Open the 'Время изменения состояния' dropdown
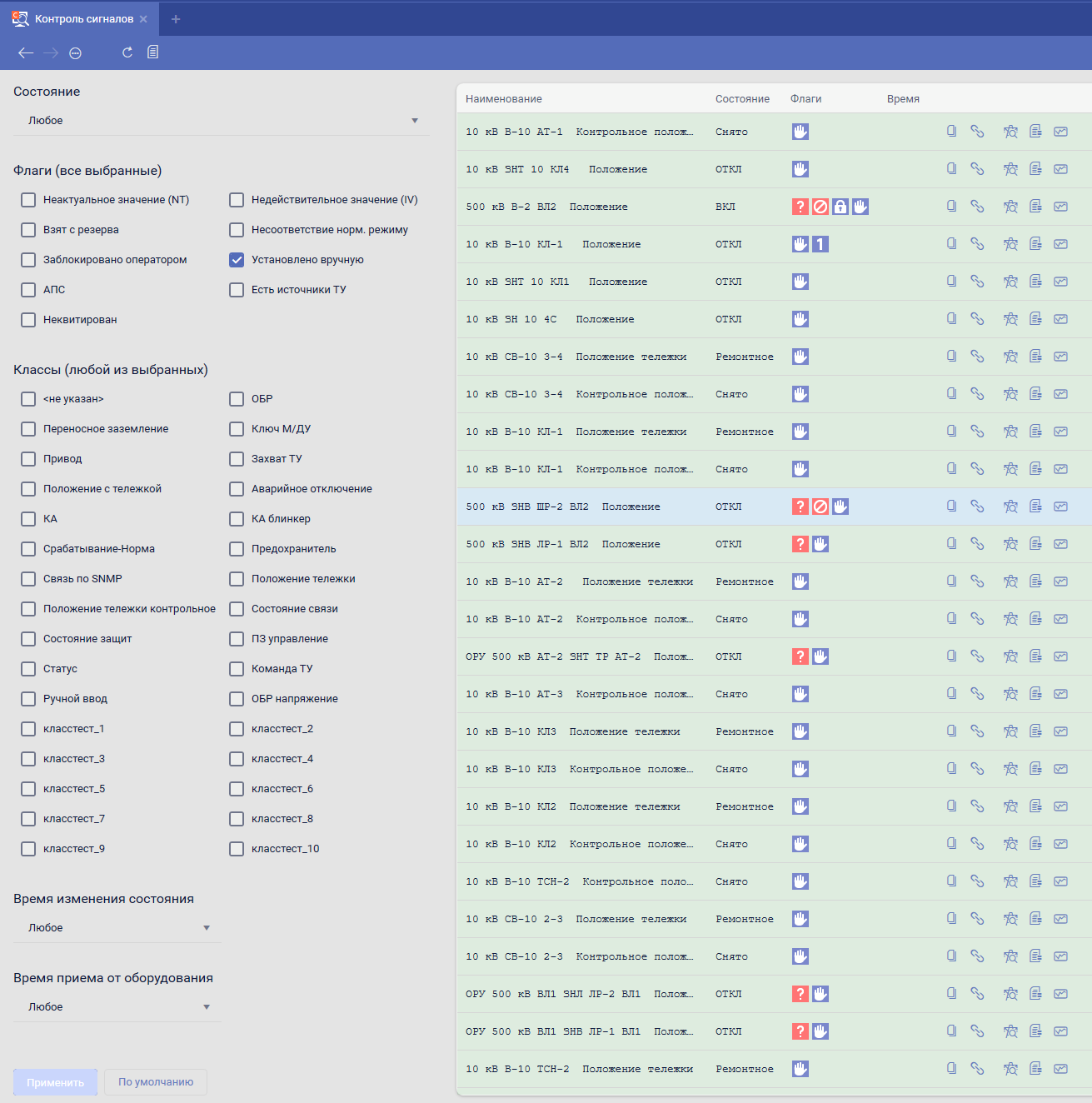 point(117,928)
